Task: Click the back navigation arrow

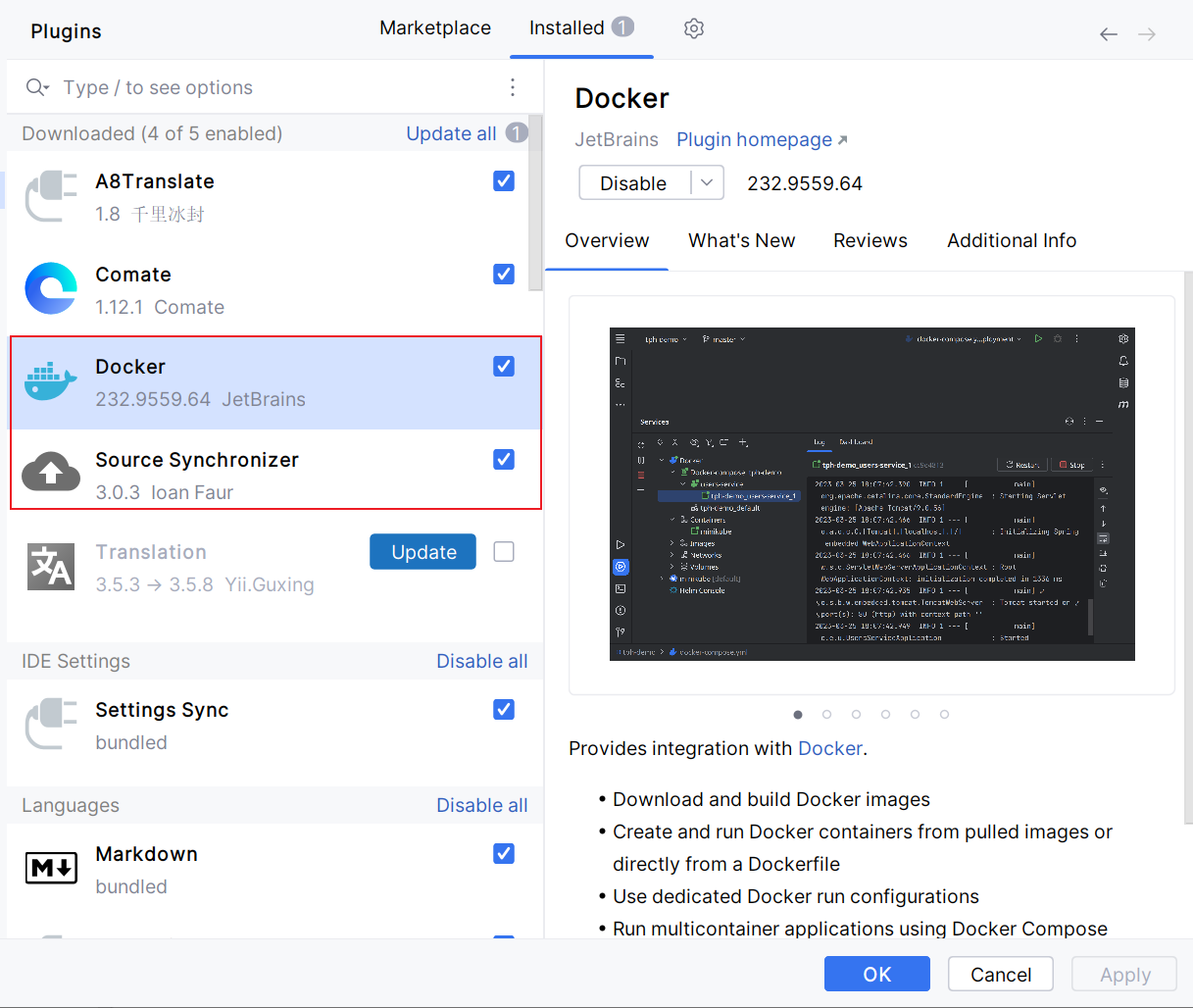Action: tap(1109, 33)
